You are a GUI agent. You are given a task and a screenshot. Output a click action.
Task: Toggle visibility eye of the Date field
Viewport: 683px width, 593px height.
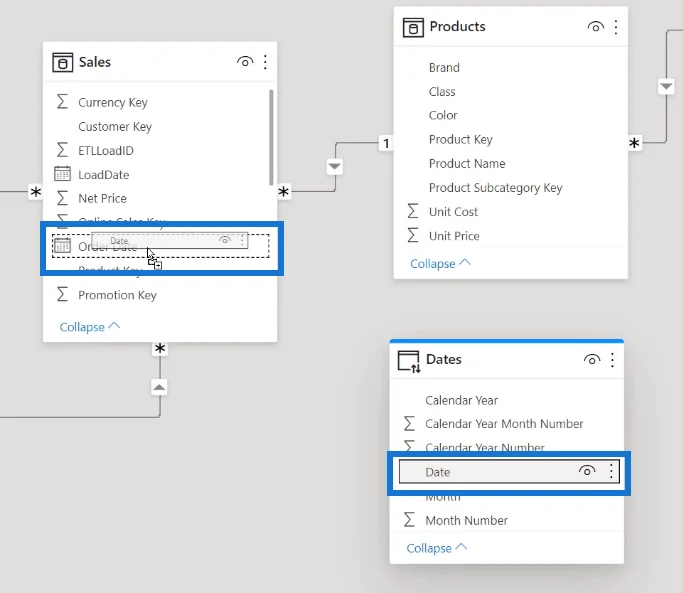tap(587, 471)
